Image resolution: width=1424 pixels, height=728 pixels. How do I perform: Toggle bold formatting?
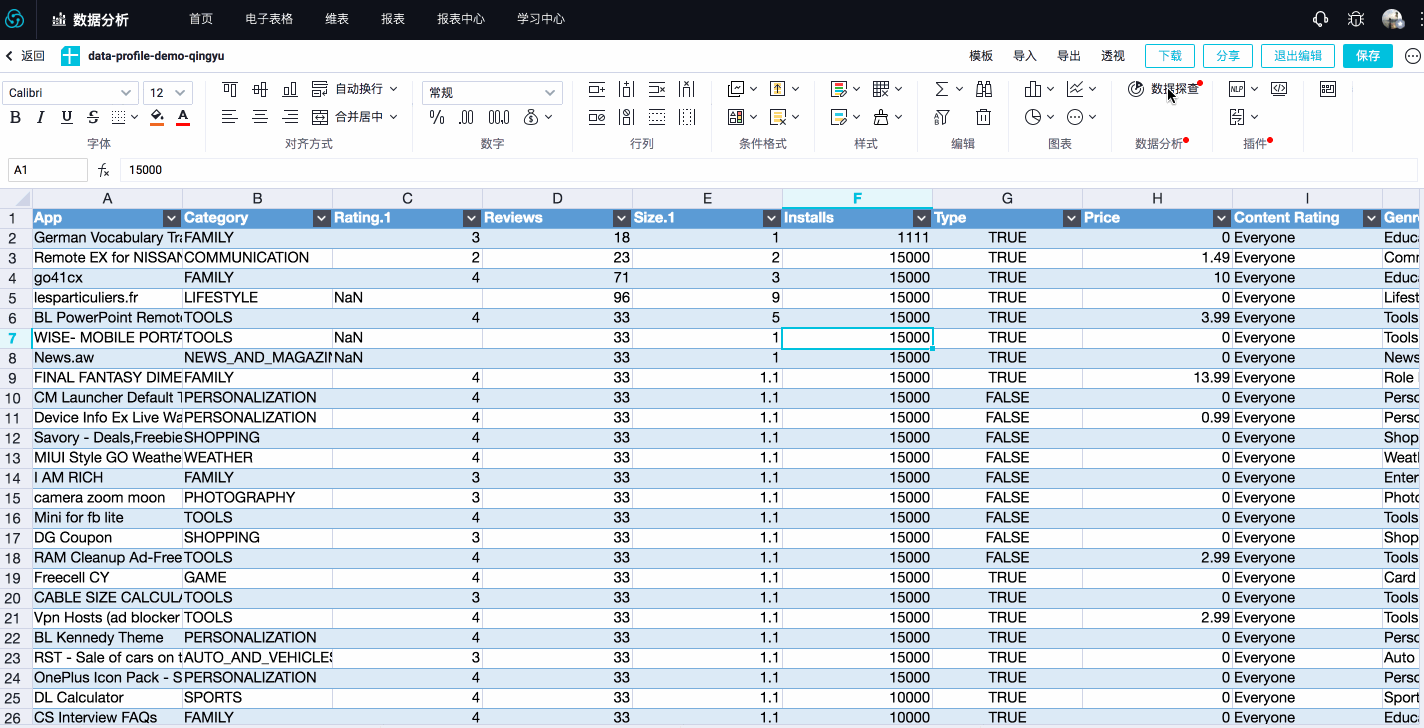(x=15, y=117)
